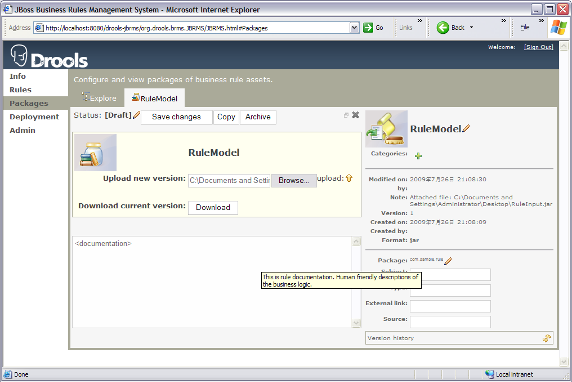Click the Source input field
This screenshot has height=382, width=572.
click(450, 322)
